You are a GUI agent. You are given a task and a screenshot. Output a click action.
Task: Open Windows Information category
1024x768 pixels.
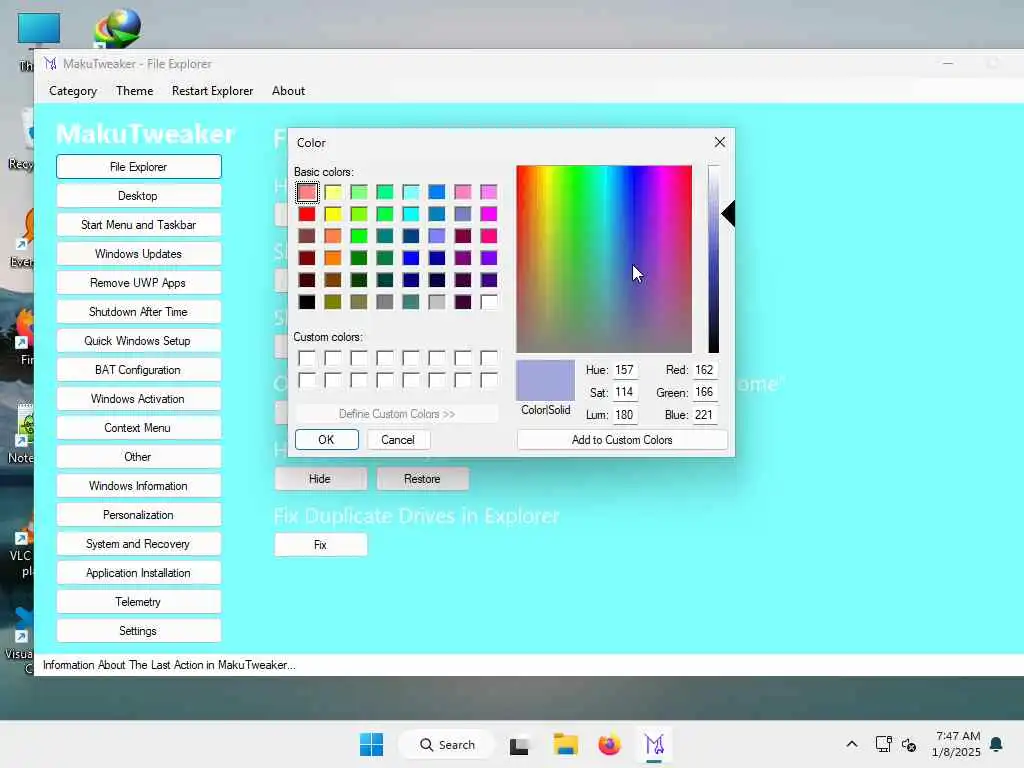pyautogui.click(x=138, y=486)
